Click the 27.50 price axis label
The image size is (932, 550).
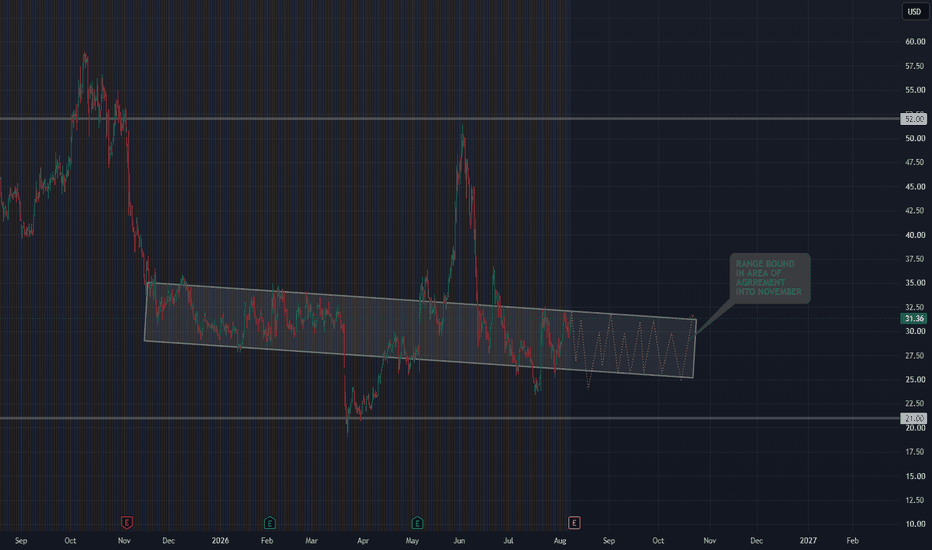(x=915, y=356)
